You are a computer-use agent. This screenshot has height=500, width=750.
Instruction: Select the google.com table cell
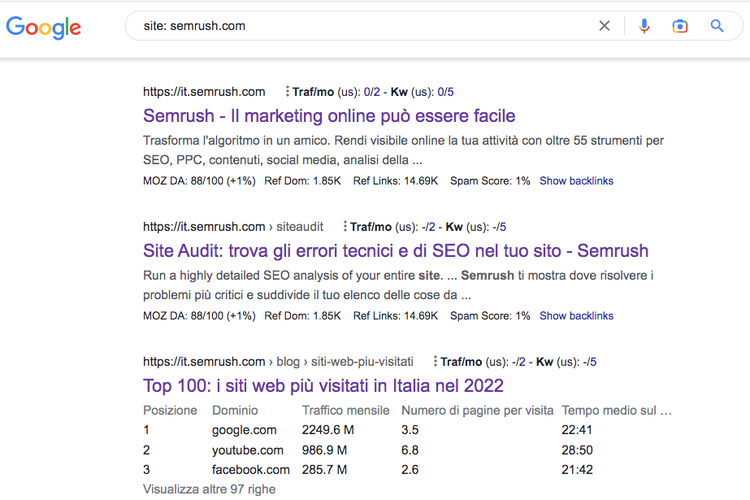[244, 430]
